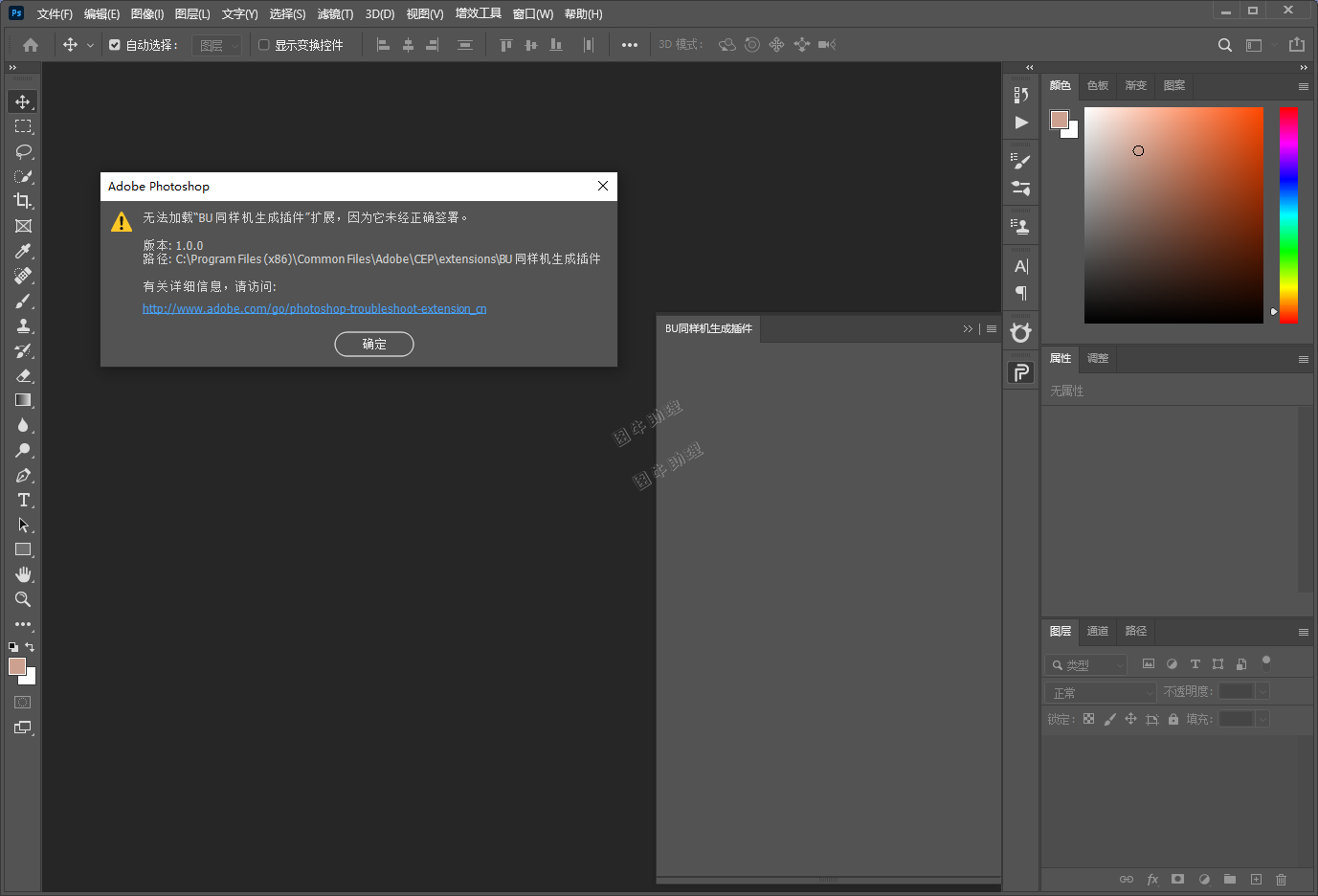Screen dimensions: 1318x896
Task: Toggle Quick Mask mode
Action: tap(23, 703)
